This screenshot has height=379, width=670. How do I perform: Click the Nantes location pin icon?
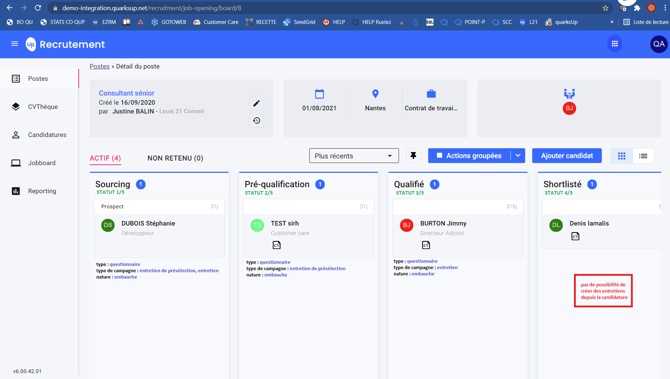(x=375, y=94)
